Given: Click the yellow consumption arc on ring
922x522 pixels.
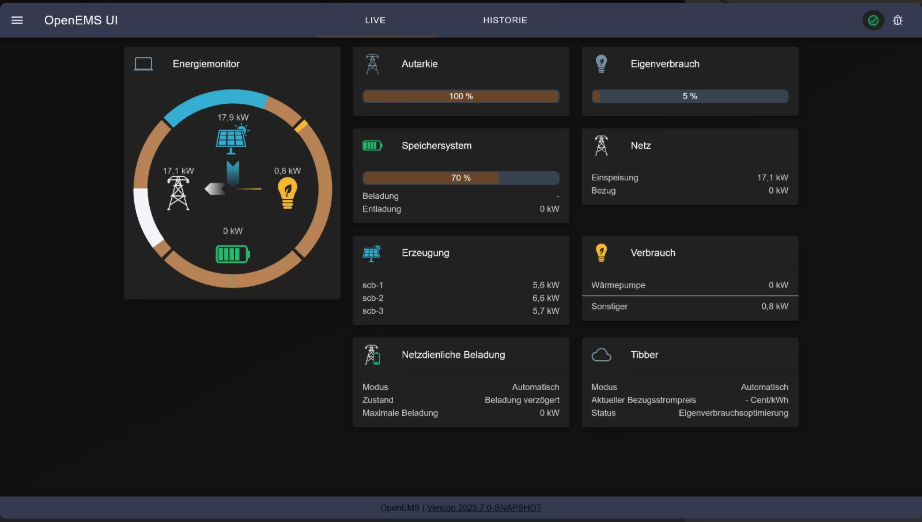Looking at the screenshot, I should coord(301,125).
